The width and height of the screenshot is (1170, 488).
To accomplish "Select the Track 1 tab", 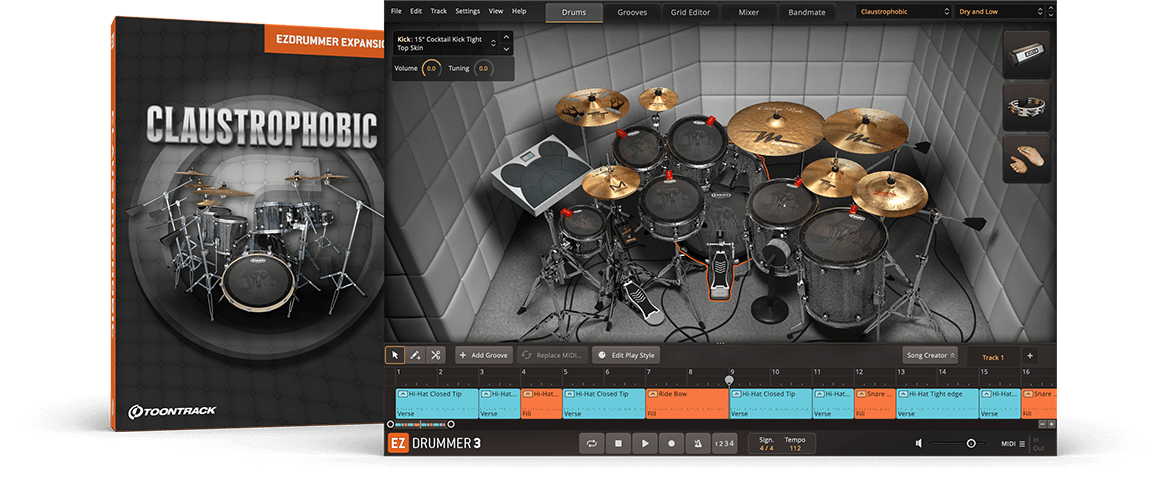I will pos(992,357).
